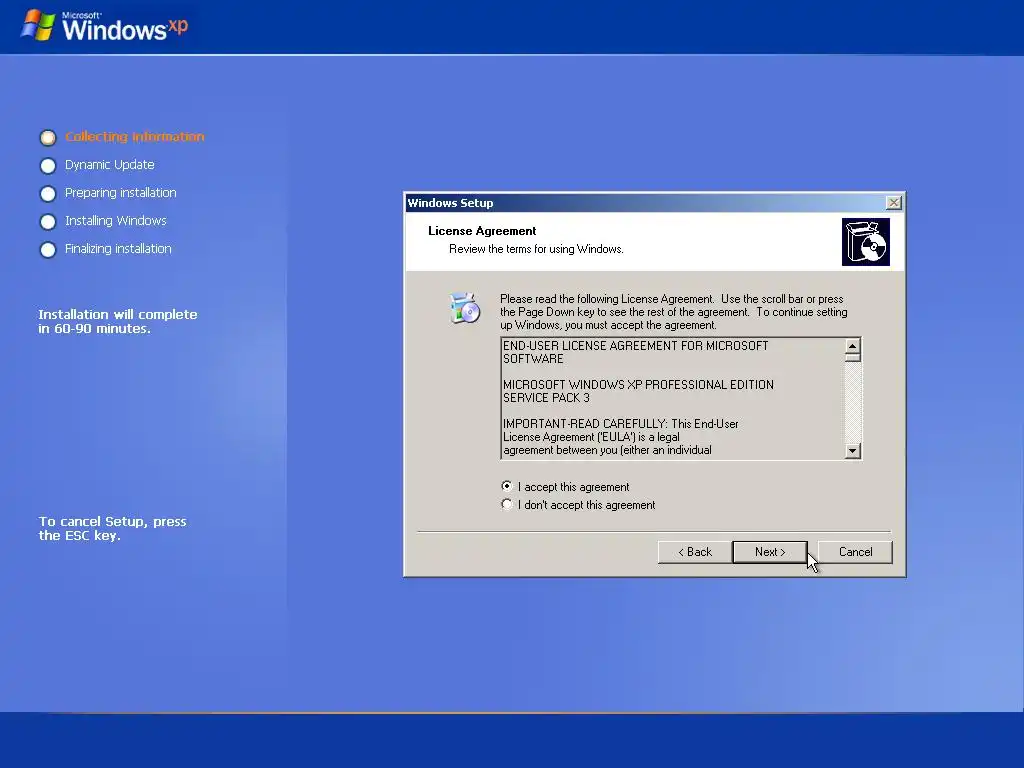Viewport: 1024px width, 768px height.
Task: Click 'Installation will complete in 60-90 minutes' text
Action: click(118, 321)
